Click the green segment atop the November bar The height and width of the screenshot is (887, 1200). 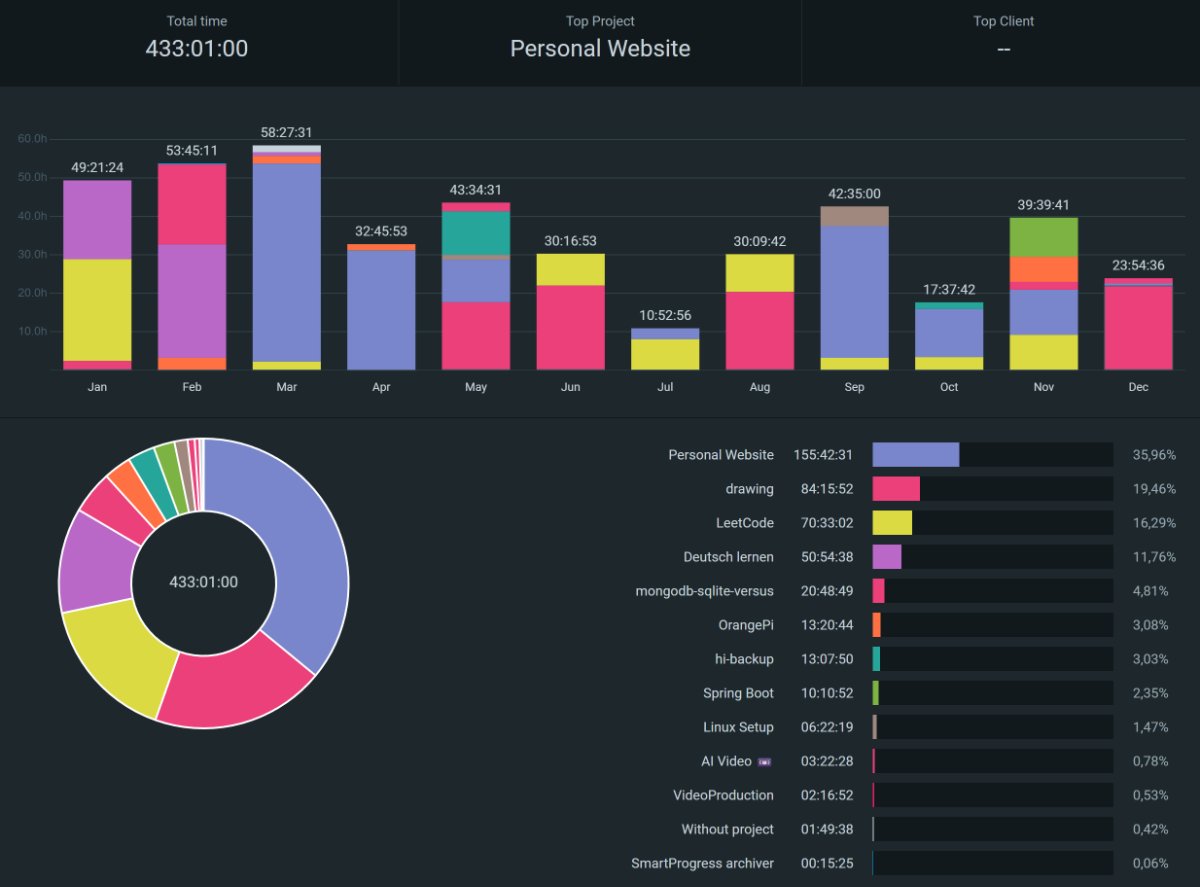1043,237
